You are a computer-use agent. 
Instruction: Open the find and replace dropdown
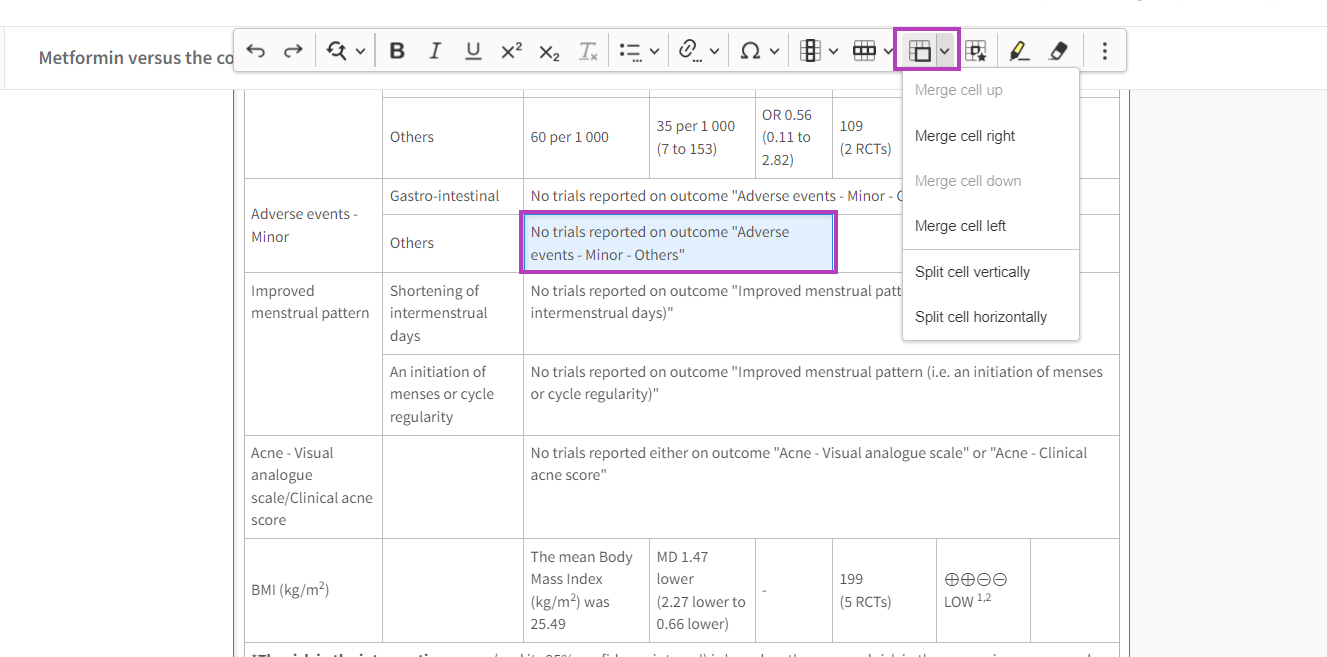[346, 51]
